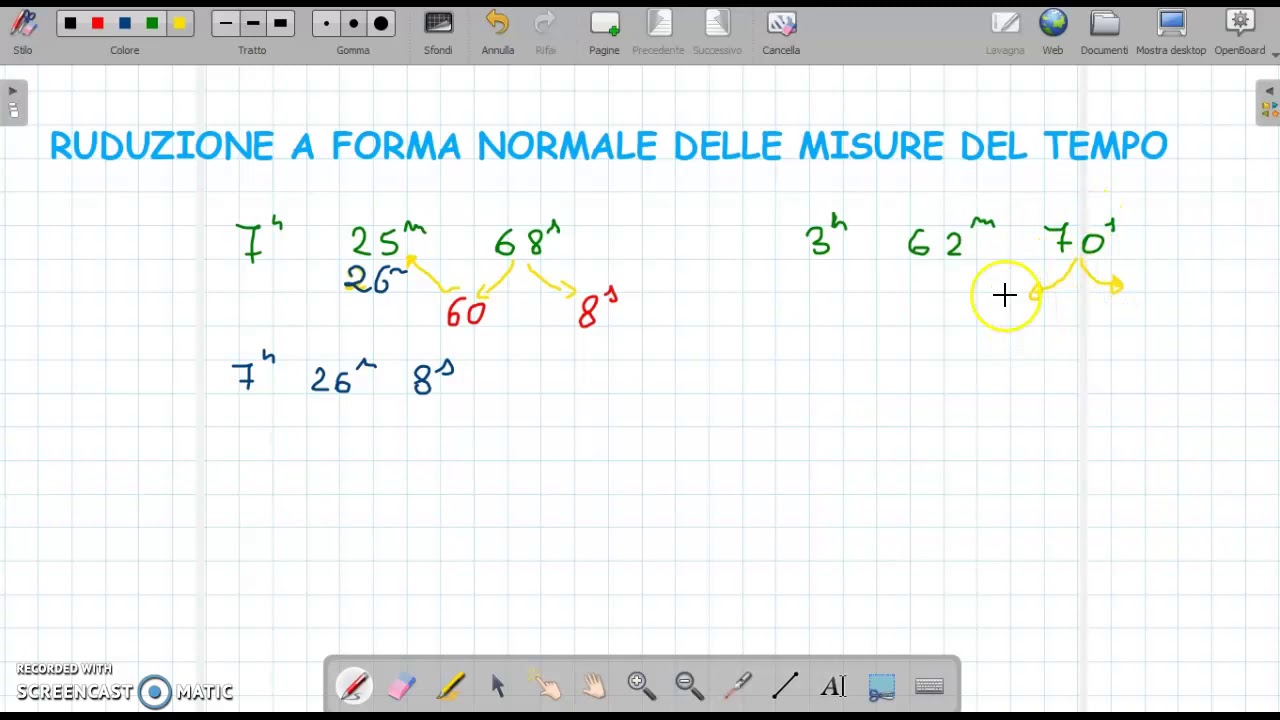Go to the Successivo page

point(717,31)
